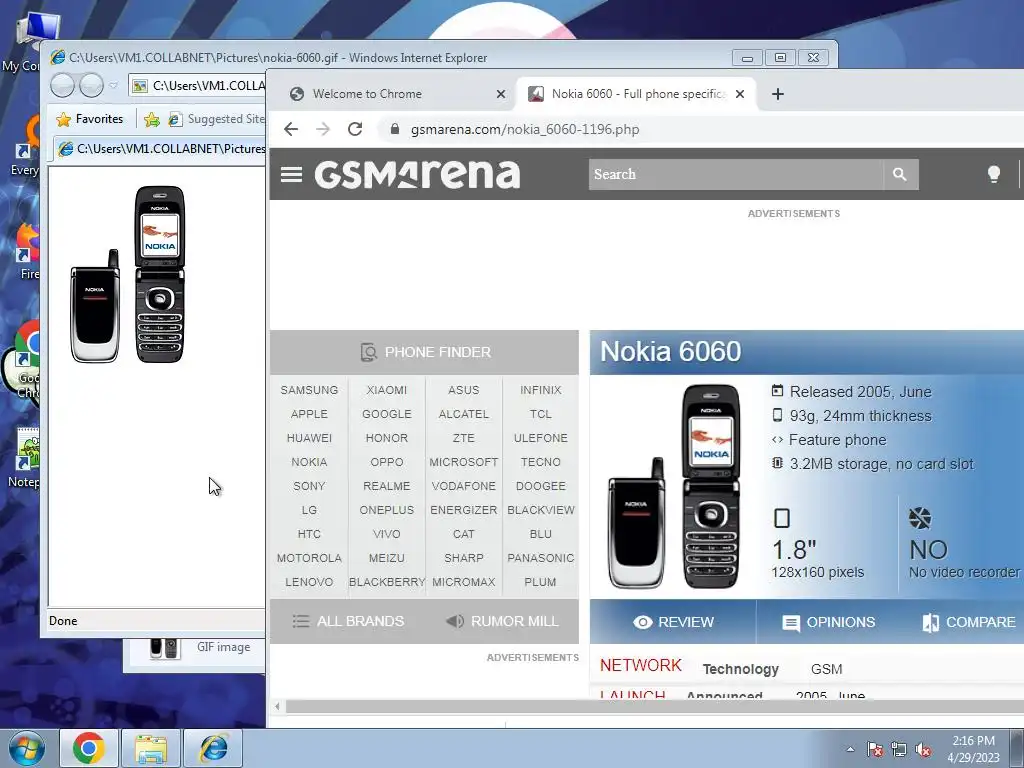The height and width of the screenshot is (768, 1024).
Task: Open the BLACKBERRY brand link
Action: [x=387, y=582]
